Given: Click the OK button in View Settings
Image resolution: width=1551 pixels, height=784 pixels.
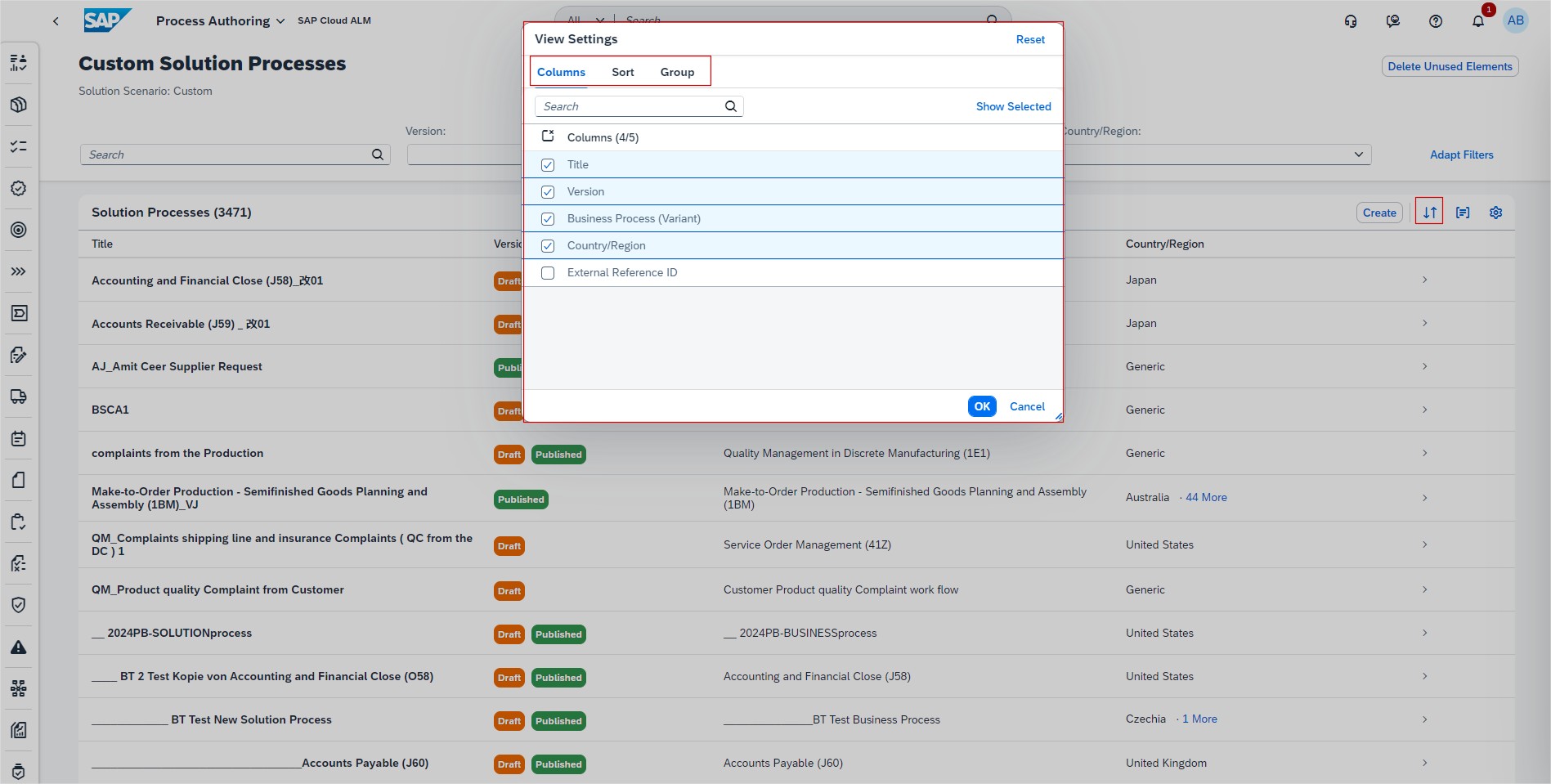Looking at the screenshot, I should click(981, 406).
